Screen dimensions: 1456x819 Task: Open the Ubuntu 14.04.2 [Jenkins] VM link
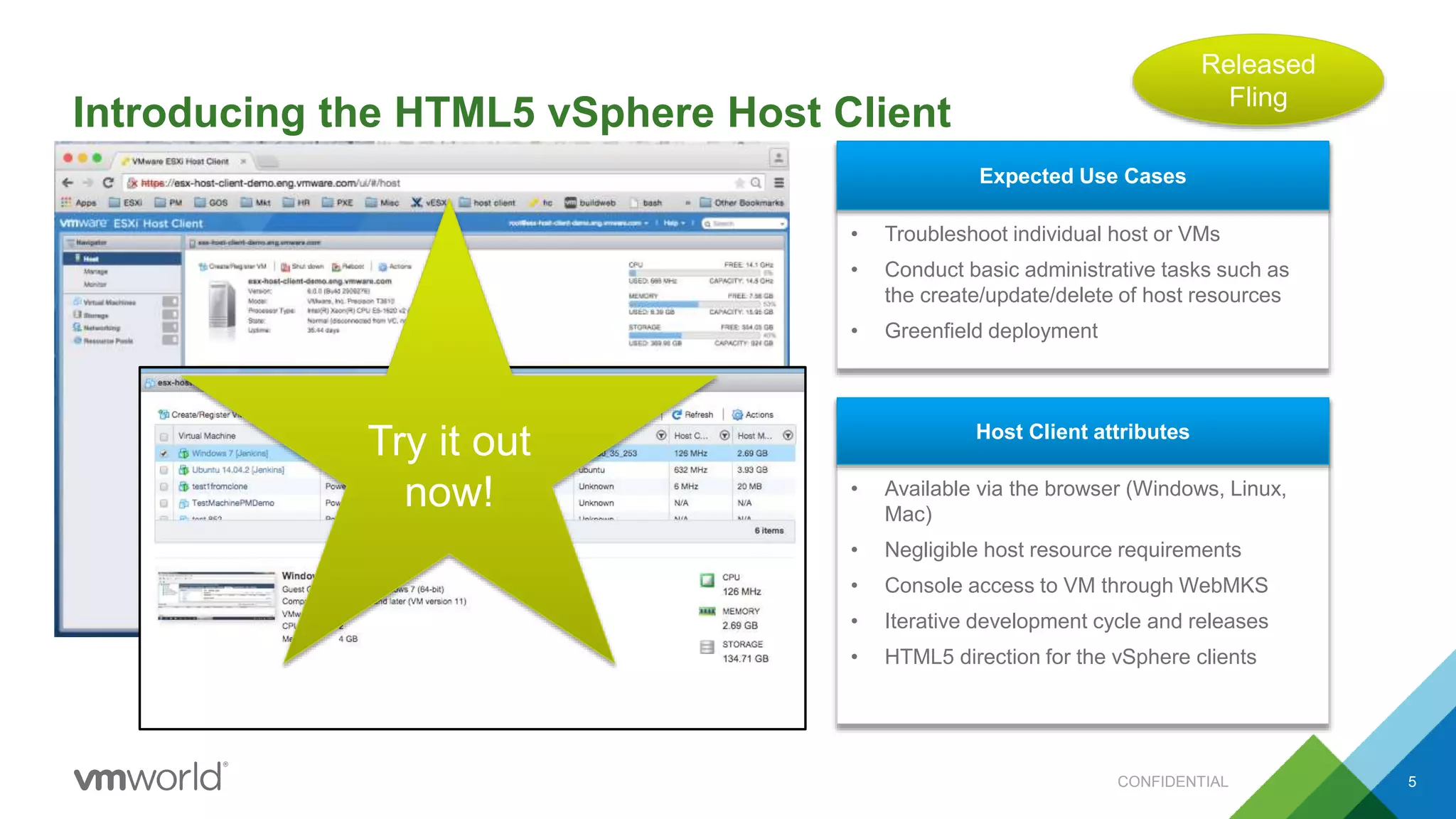coord(237,470)
